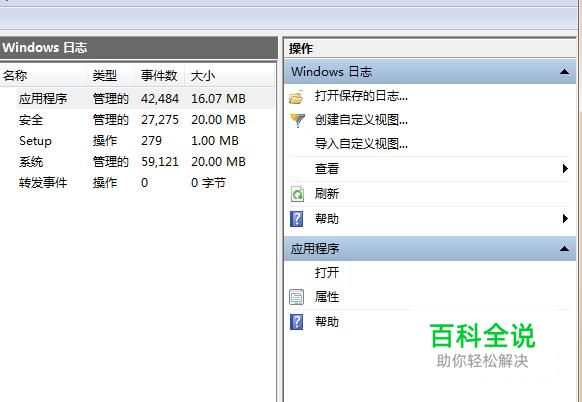This screenshot has width=582, height=402.
Task: Click 打开 under 应用程序 section
Action: 327,272
